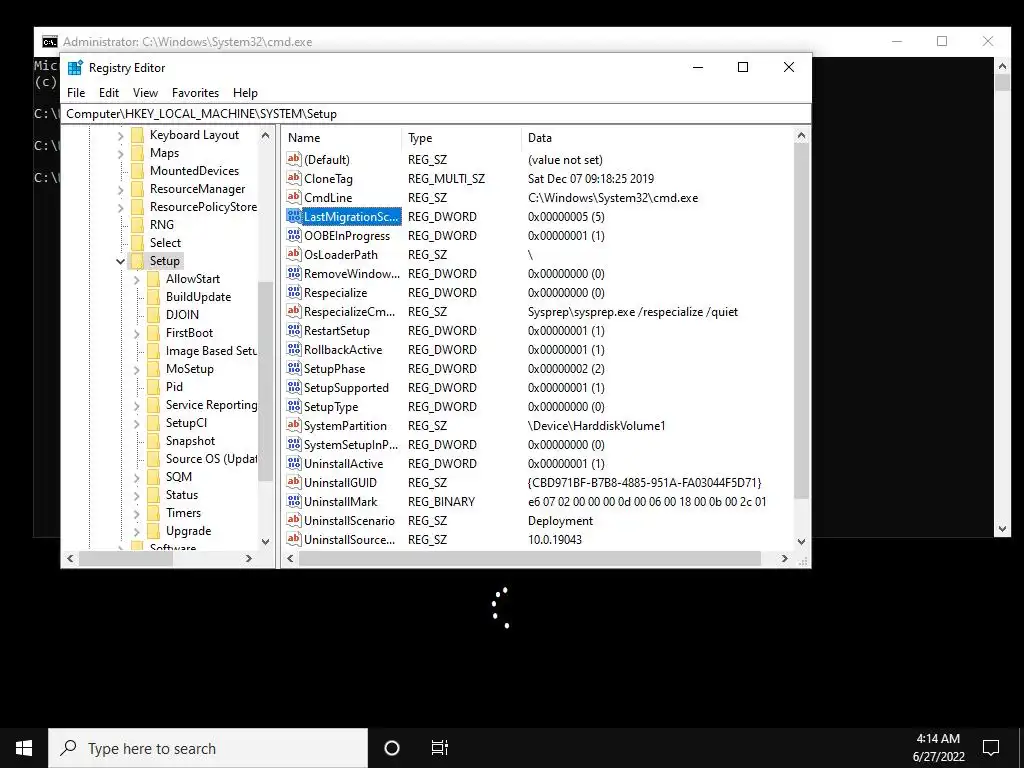Click the RNG folder icon
The width and height of the screenshot is (1024, 768).
click(x=137, y=225)
